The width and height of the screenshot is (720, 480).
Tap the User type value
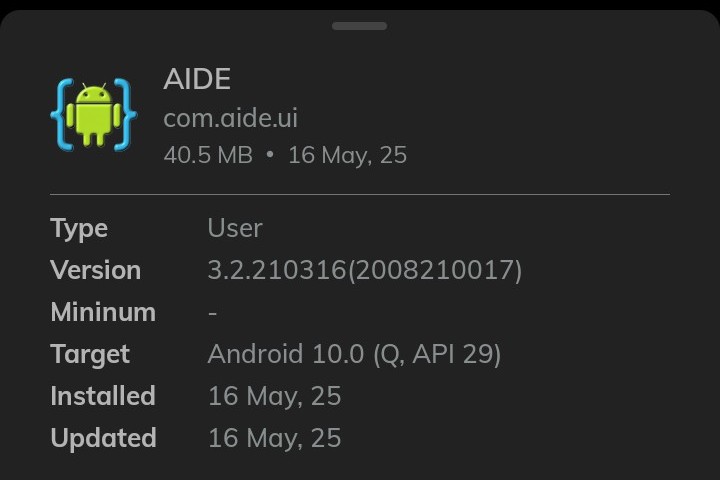pyautogui.click(x=235, y=228)
